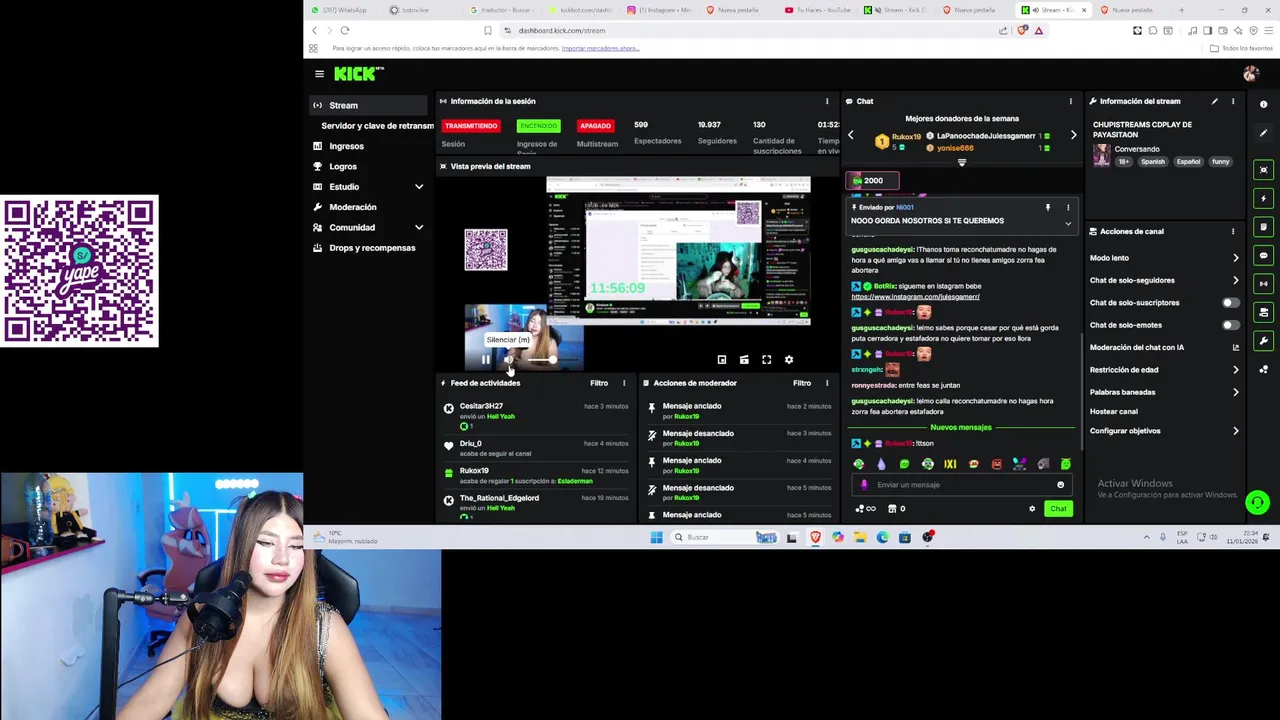
Task: Open activity feed options menu
Action: [x=624, y=383]
